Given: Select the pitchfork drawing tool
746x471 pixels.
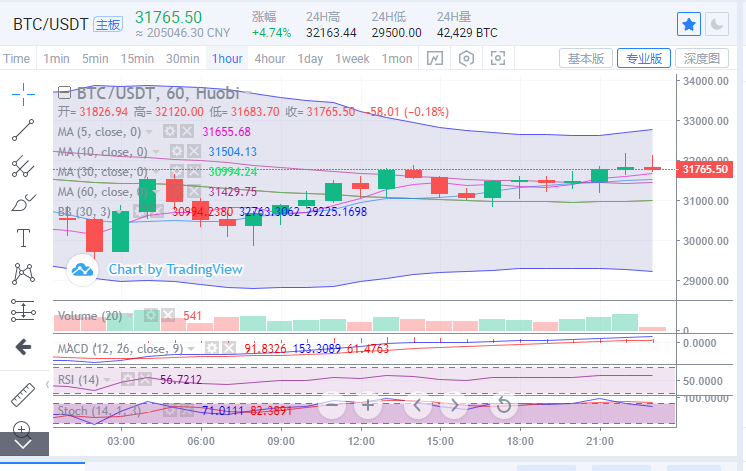Looking at the screenshot, I should click(x=23, y=167).
